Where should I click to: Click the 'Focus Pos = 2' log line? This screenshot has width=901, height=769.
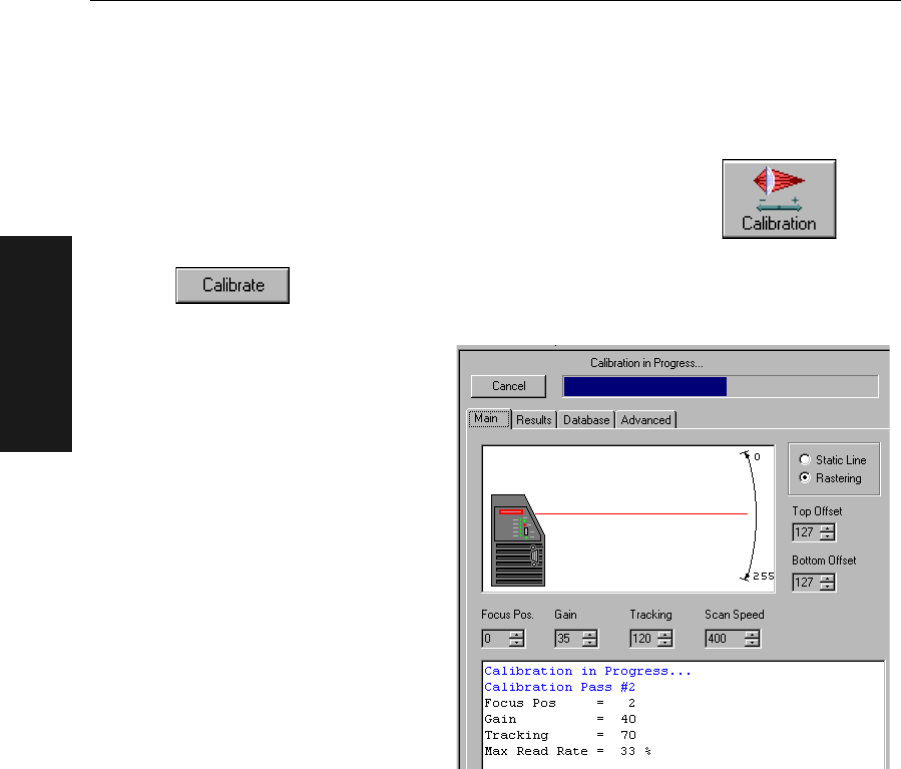[560, 703]
